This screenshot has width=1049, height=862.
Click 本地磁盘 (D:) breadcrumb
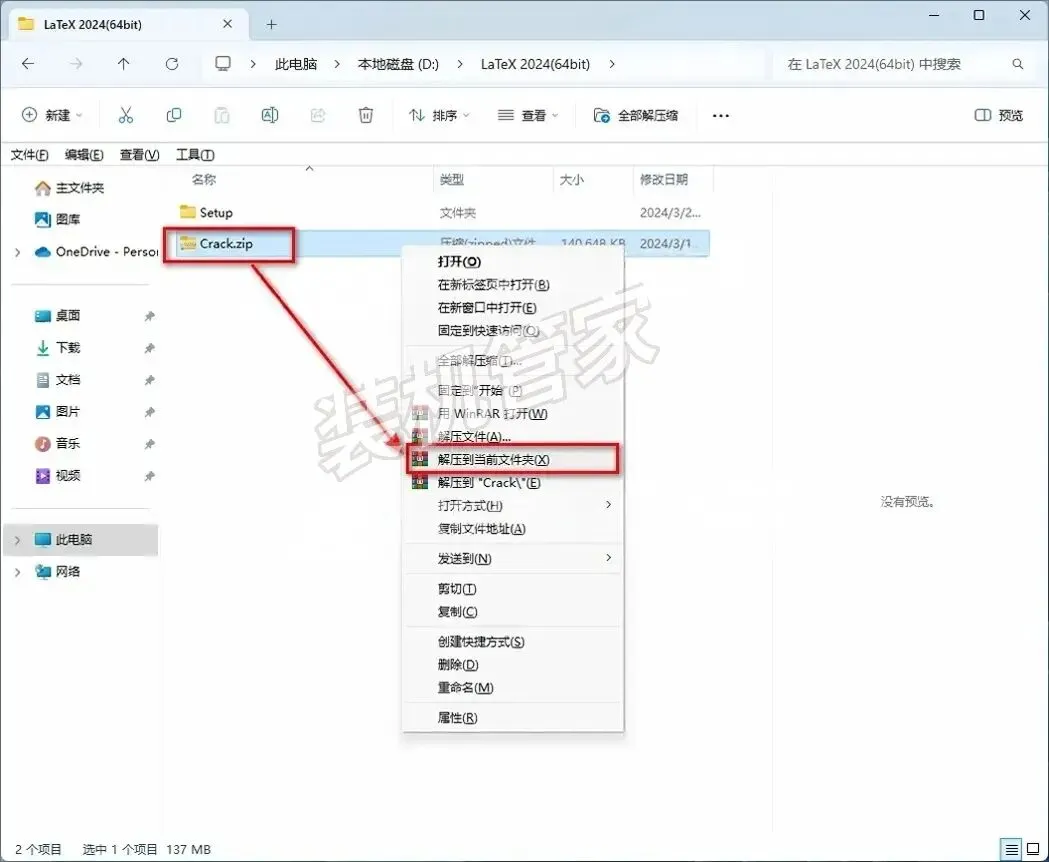click(x=398, y=64)
